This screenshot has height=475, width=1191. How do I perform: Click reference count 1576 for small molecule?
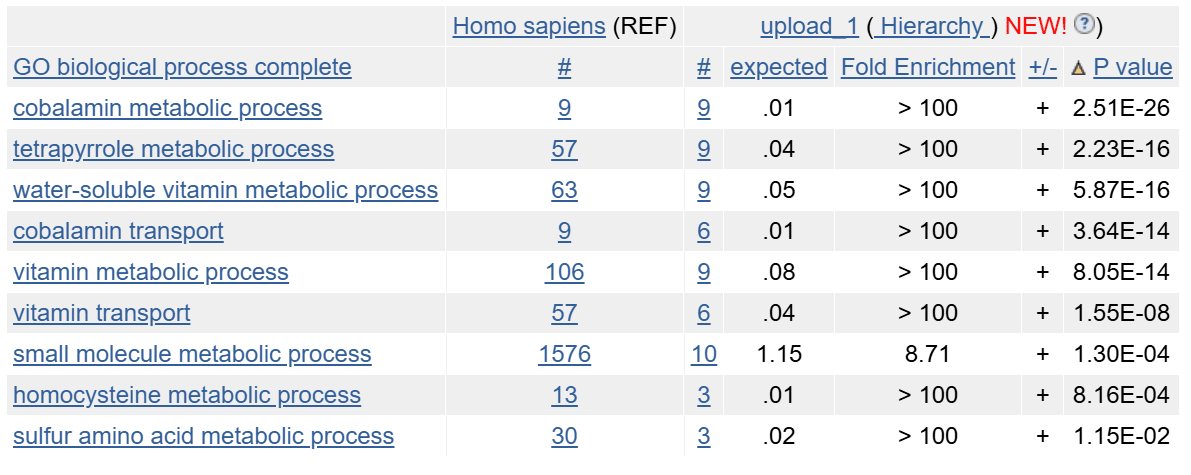point(564,355)
